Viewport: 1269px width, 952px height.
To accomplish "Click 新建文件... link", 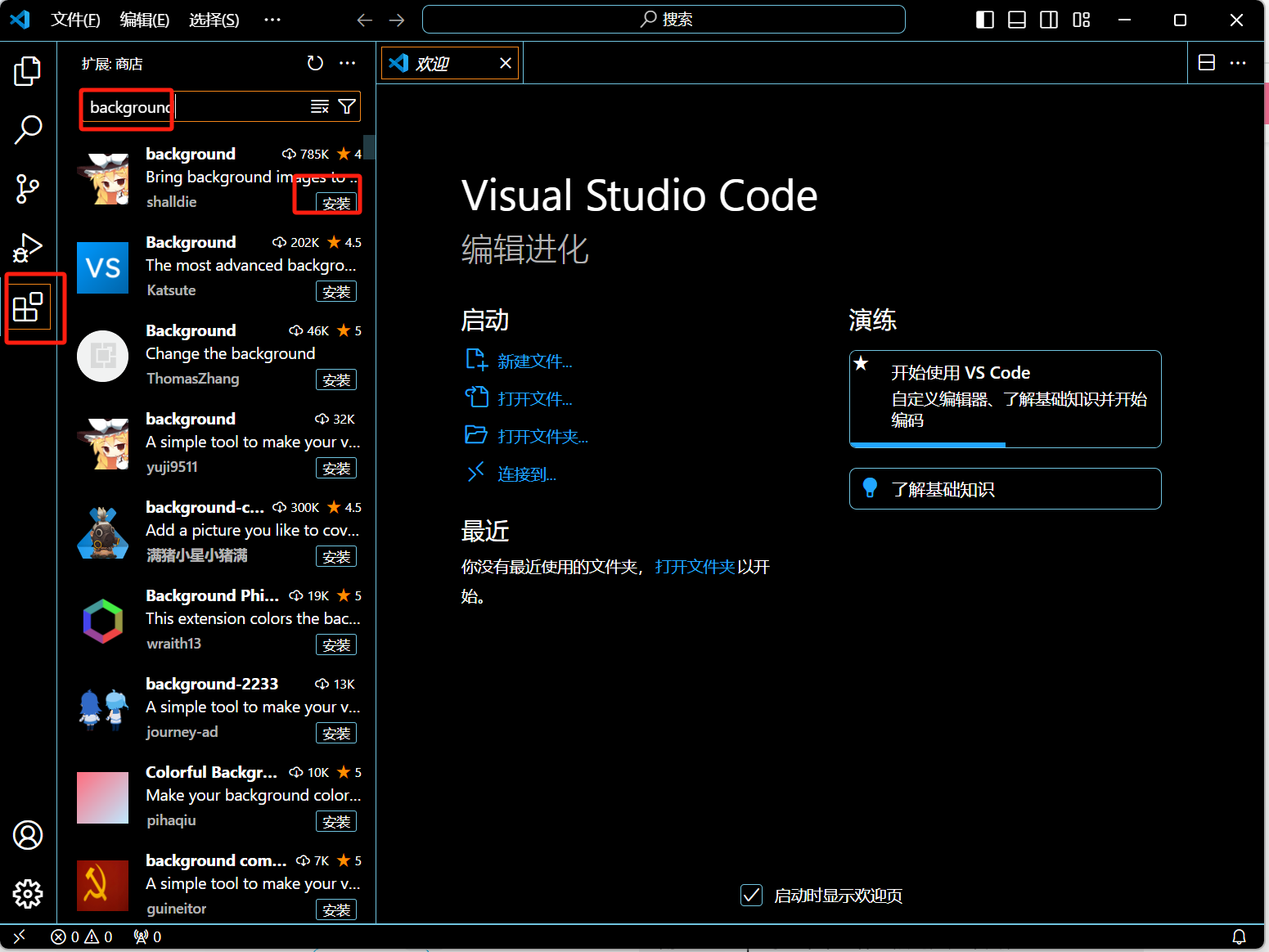I will (x=535, y=361).
